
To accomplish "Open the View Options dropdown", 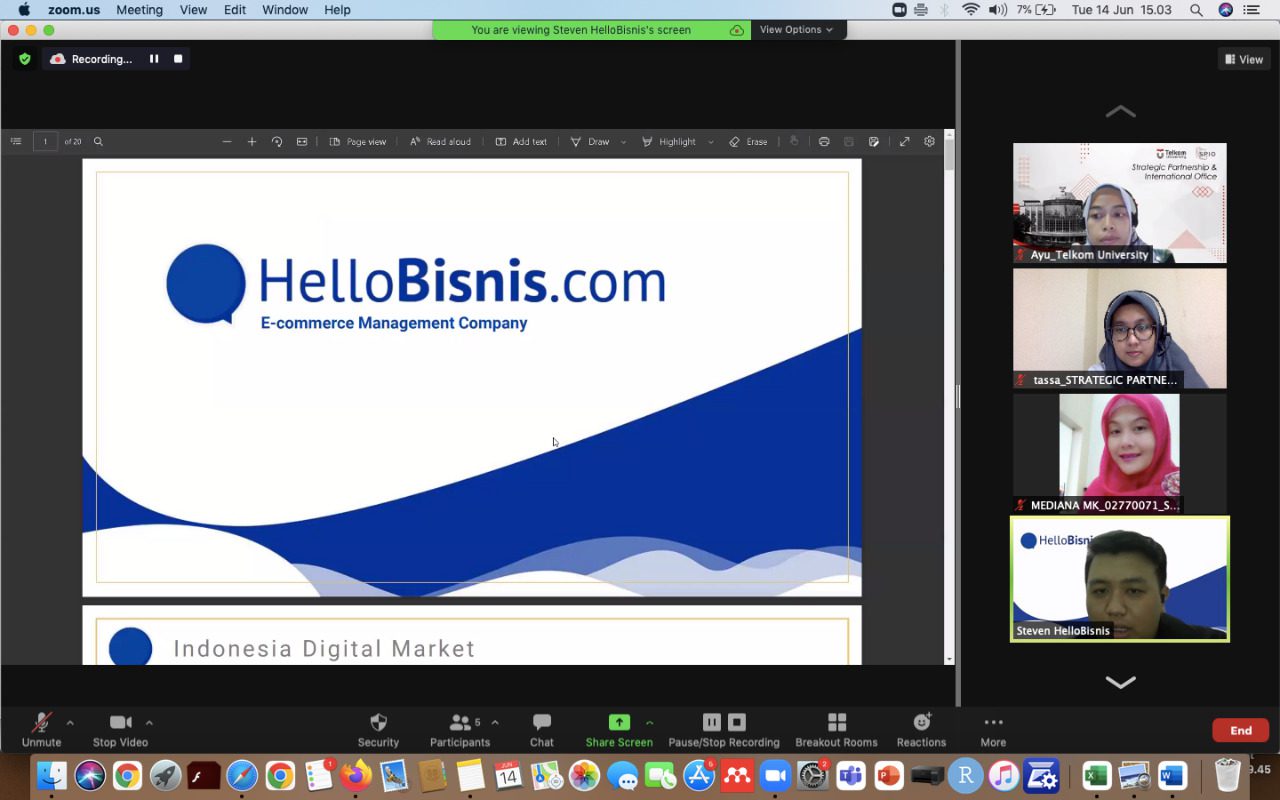I will click(796, 30).
